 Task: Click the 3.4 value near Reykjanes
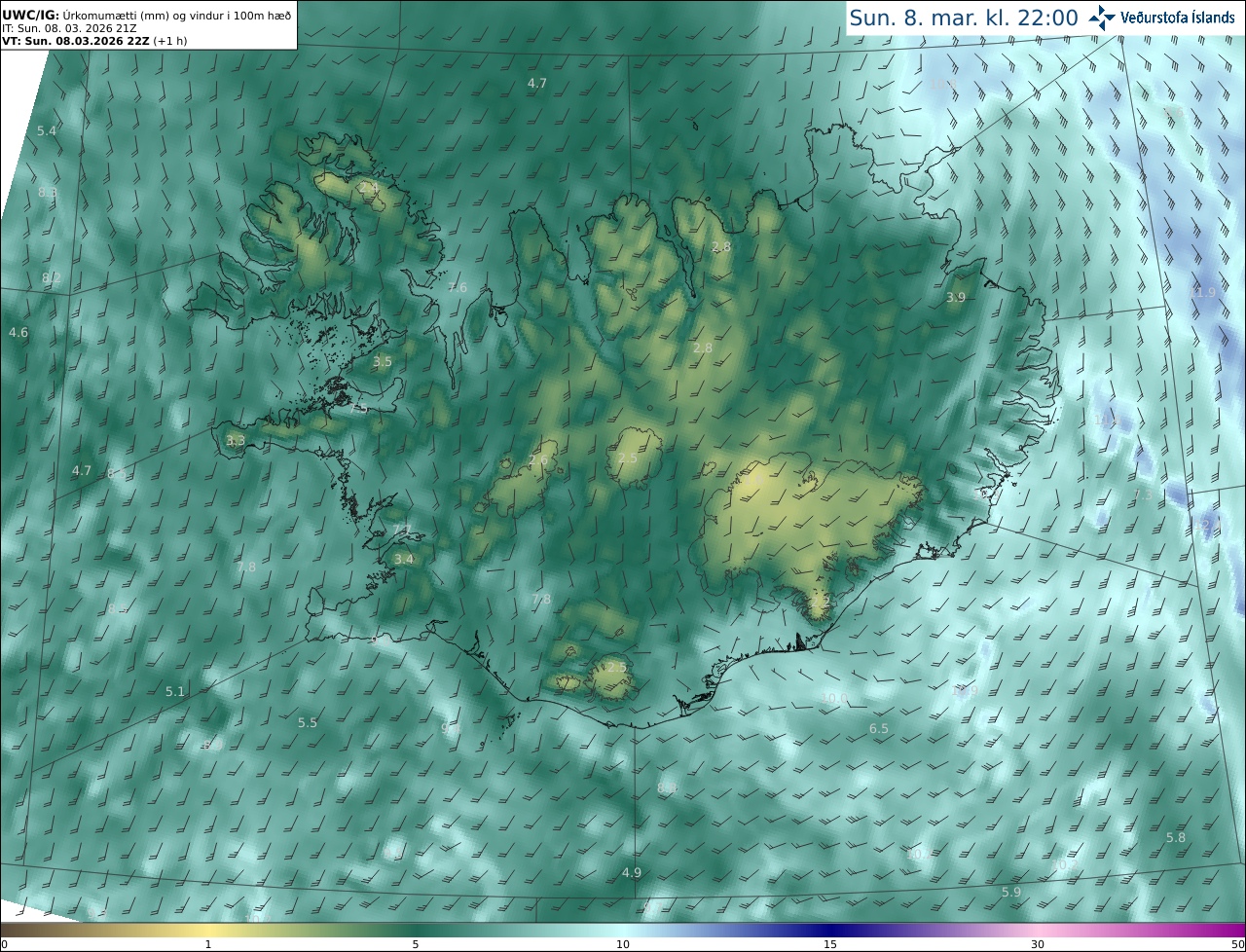pyautogui.click(x=404, y=560)
